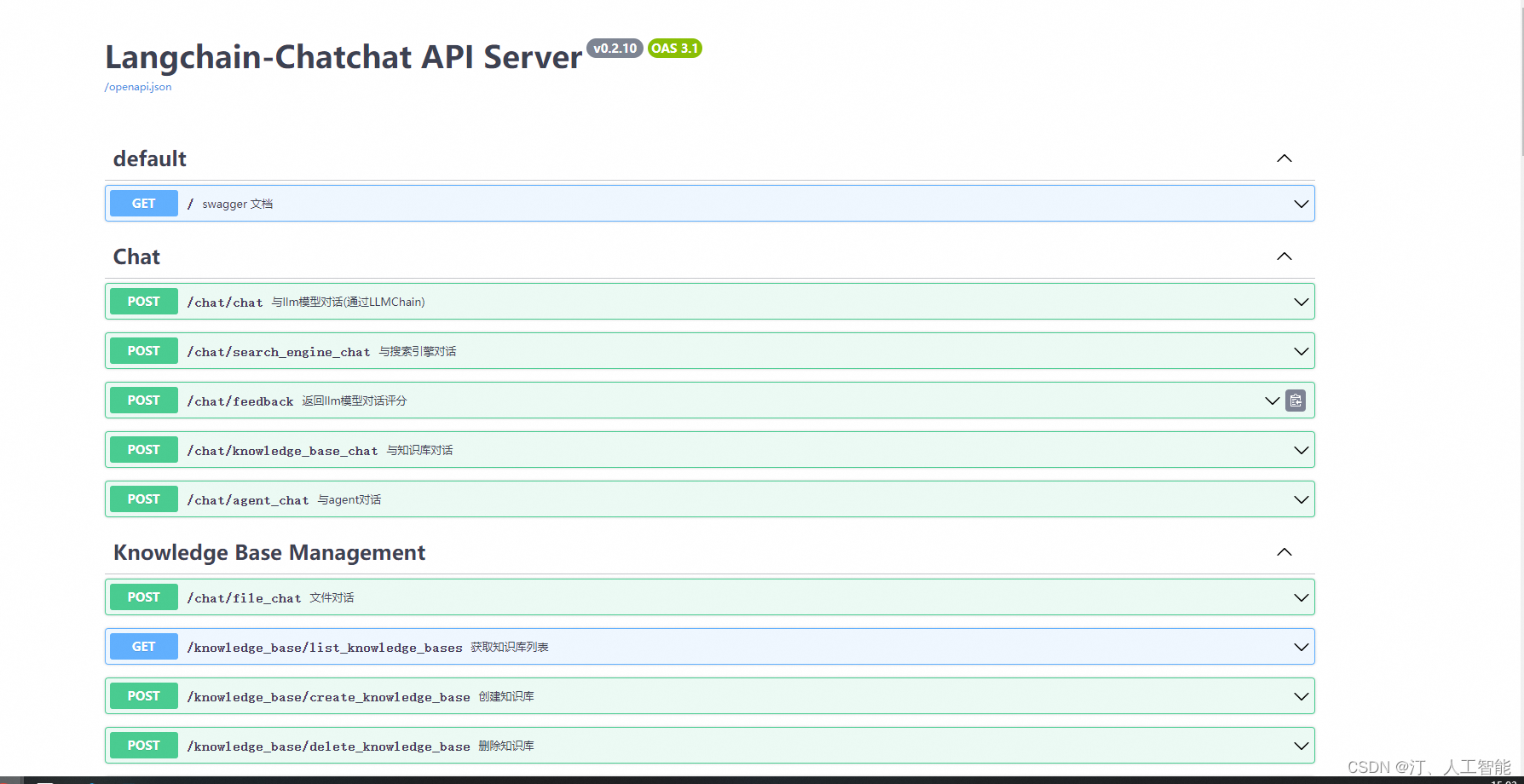Expand the /chat/search_engine_chat chevron
This screenshot has width=1524, height=784.
1302,351
